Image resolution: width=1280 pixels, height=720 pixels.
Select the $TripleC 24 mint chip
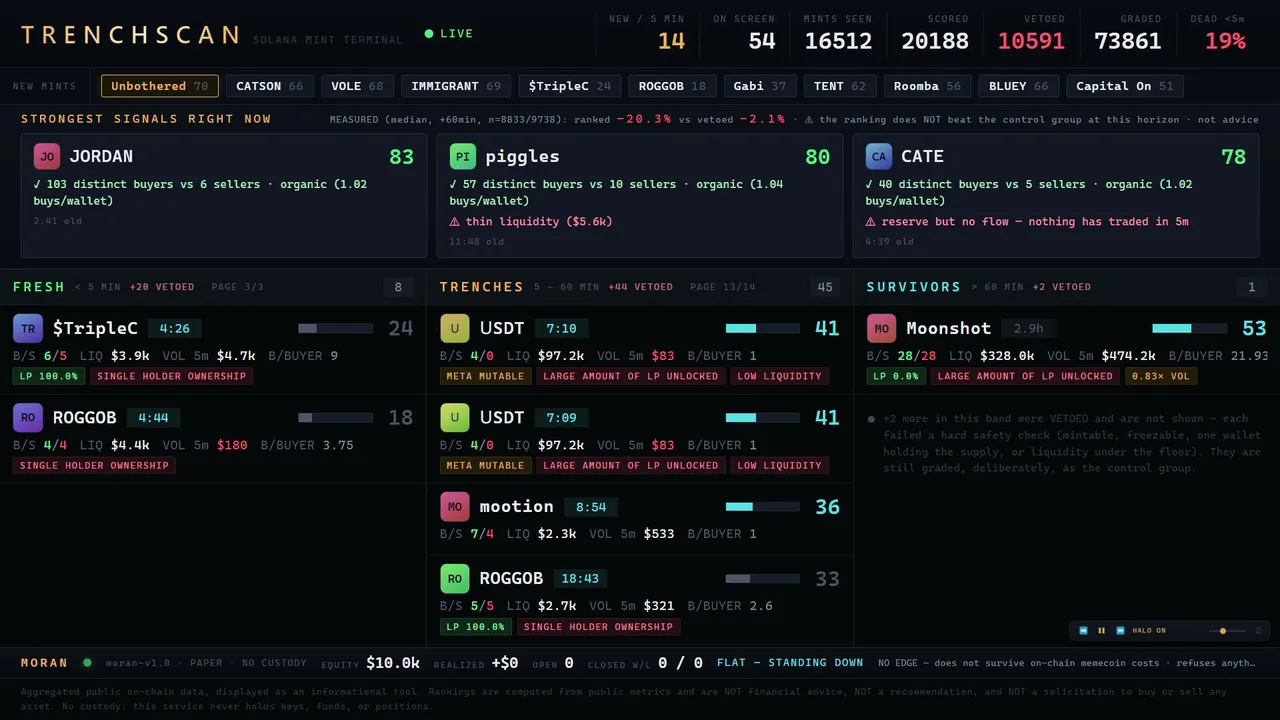[x=570, y=86]
